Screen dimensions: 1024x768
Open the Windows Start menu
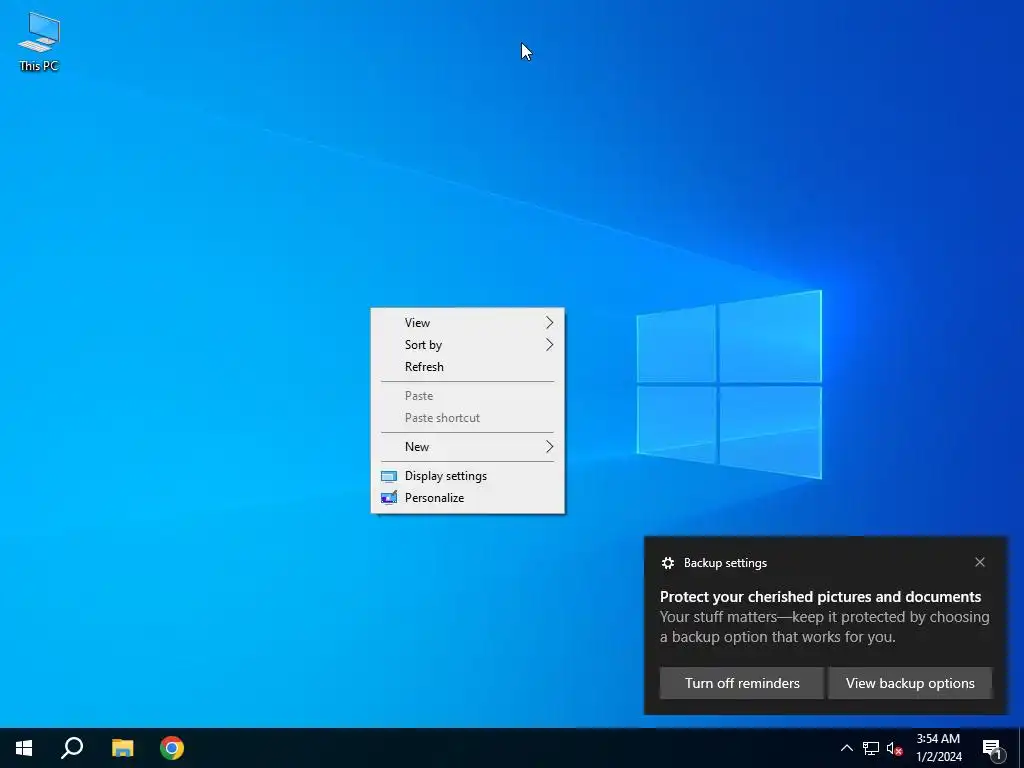24,748
